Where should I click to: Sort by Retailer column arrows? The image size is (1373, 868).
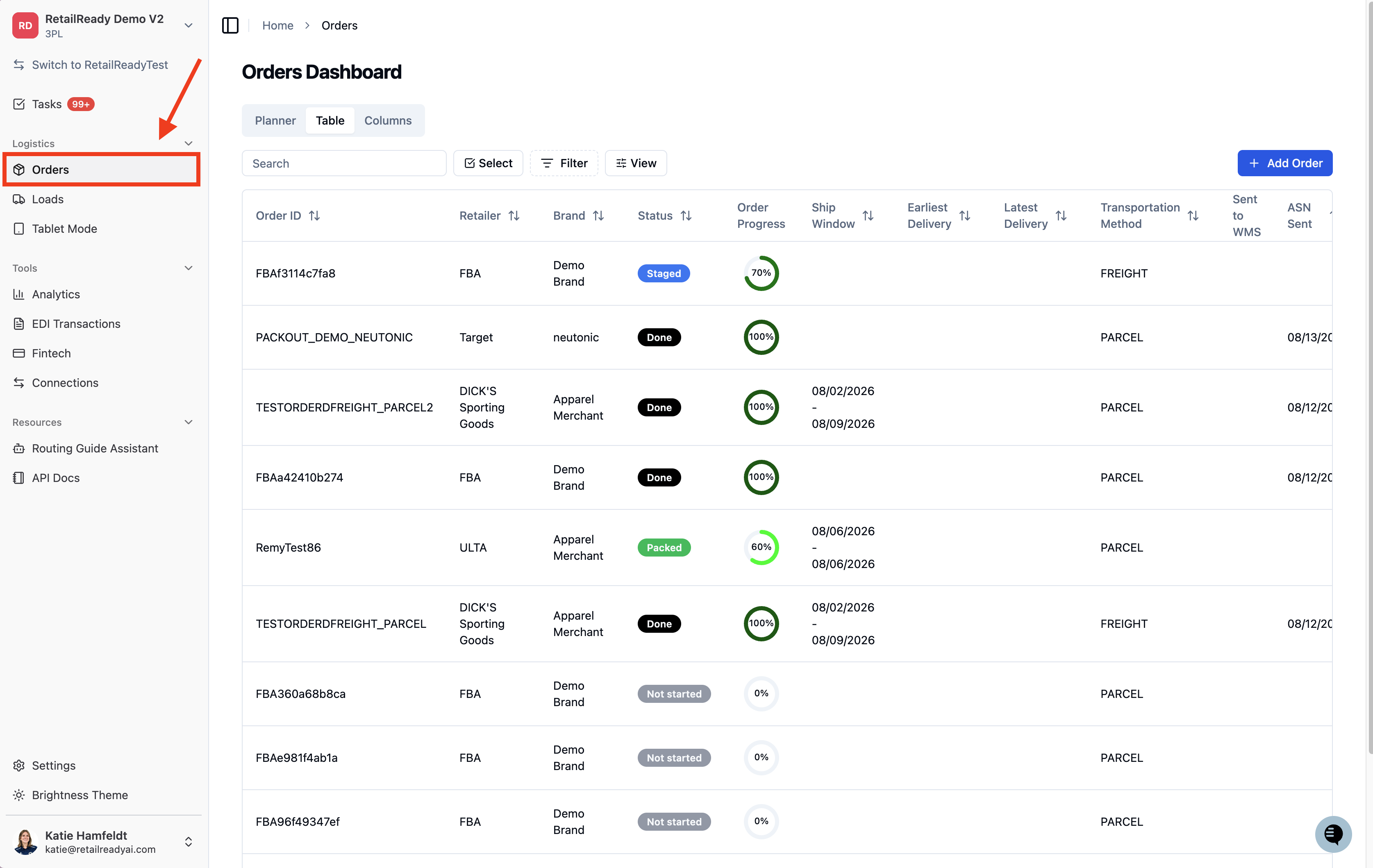(514, 216)
